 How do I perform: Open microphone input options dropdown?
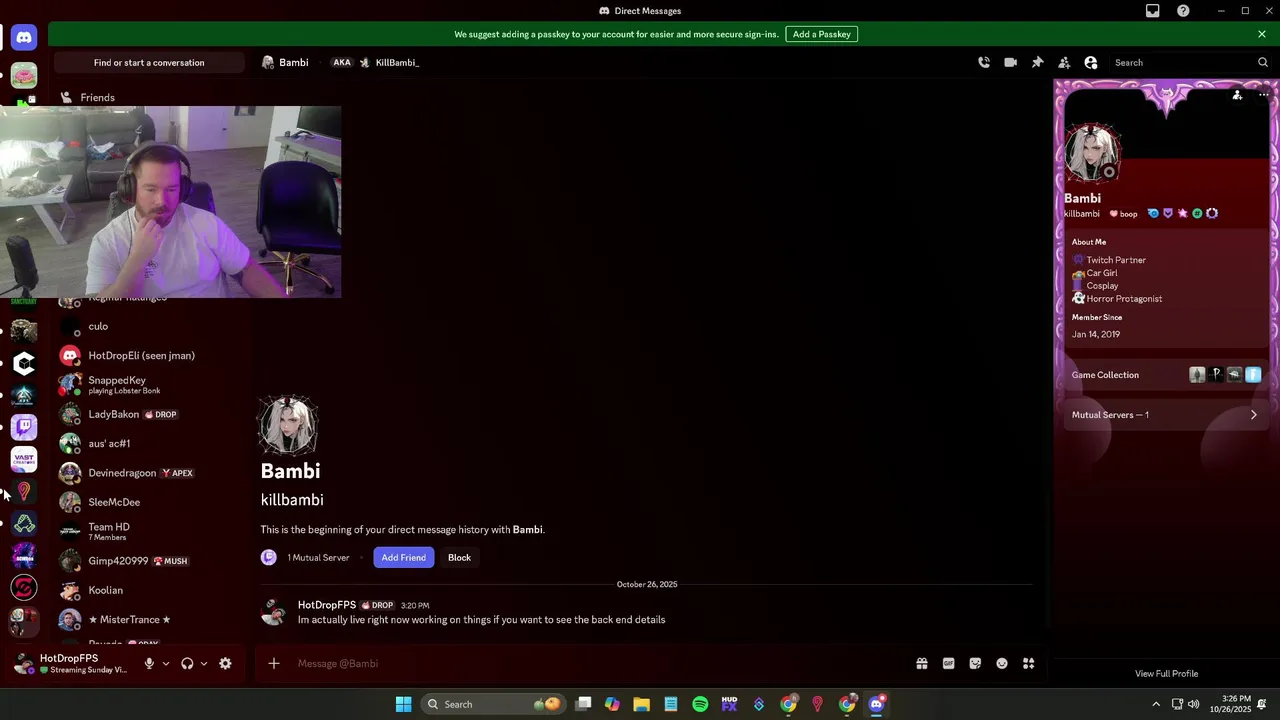[166, 664]
